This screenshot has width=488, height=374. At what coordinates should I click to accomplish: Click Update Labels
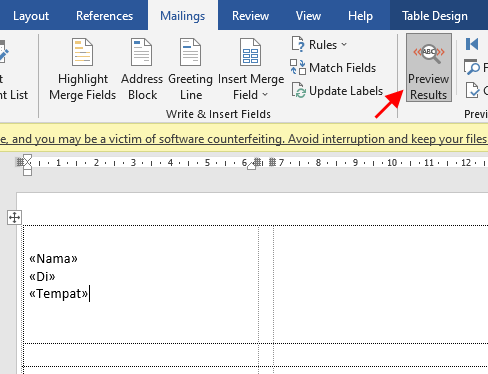coord(337,91)
